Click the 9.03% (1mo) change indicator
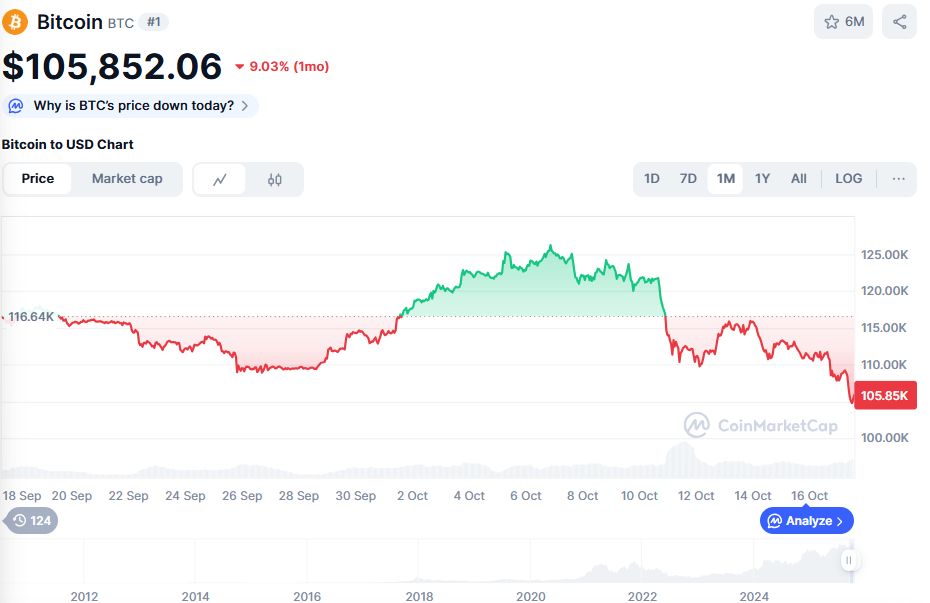Viewport: 930px width, 603px height. point(282,66)
